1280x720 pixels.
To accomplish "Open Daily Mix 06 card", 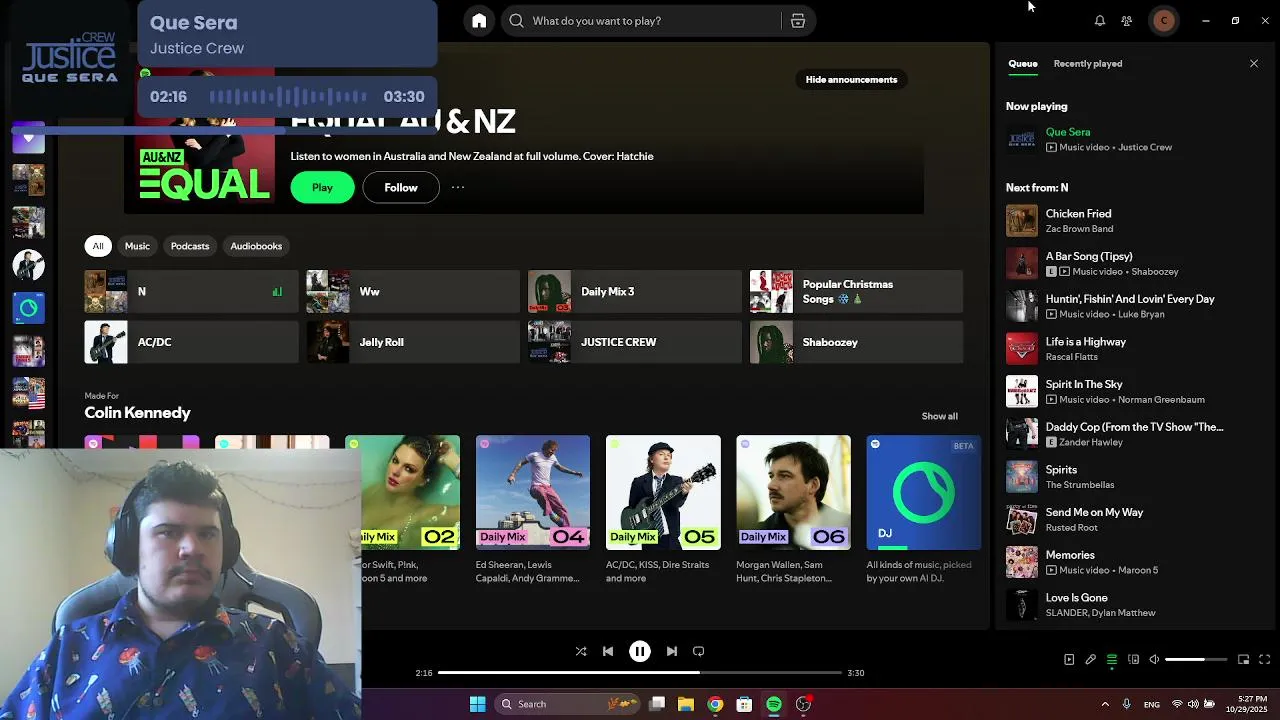I will (x=793, y=510).
